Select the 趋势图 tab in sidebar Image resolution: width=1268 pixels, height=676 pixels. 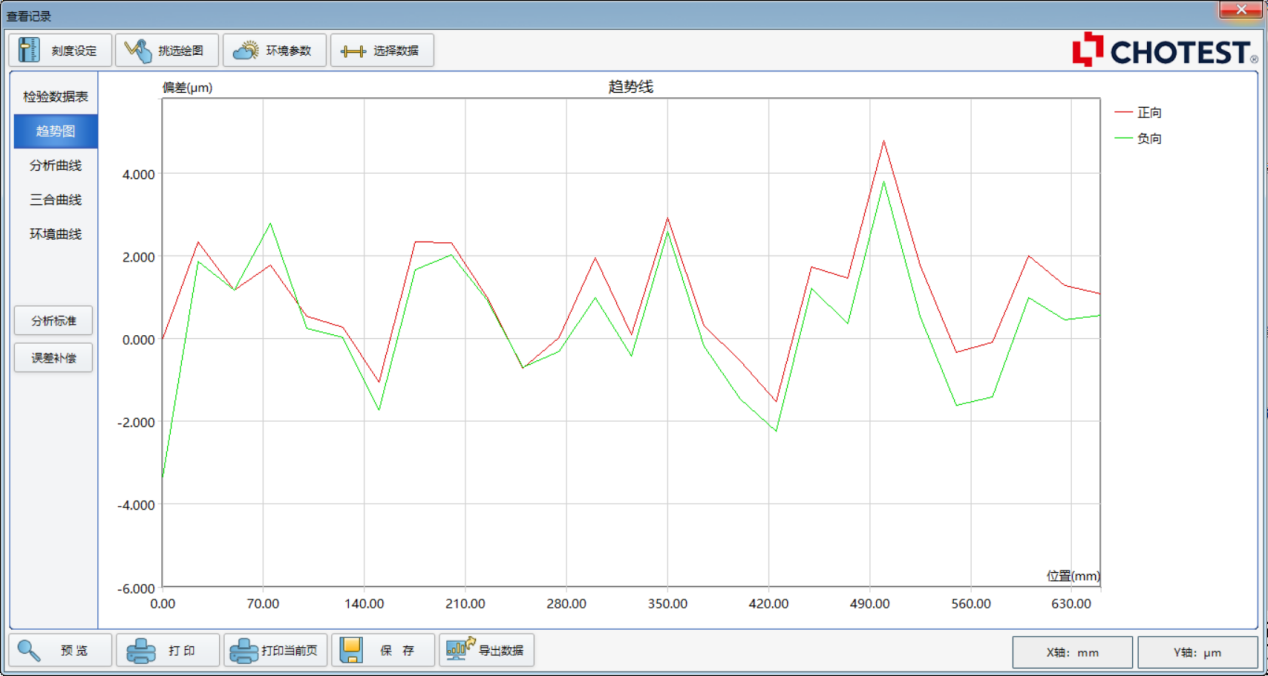(56, 131)
